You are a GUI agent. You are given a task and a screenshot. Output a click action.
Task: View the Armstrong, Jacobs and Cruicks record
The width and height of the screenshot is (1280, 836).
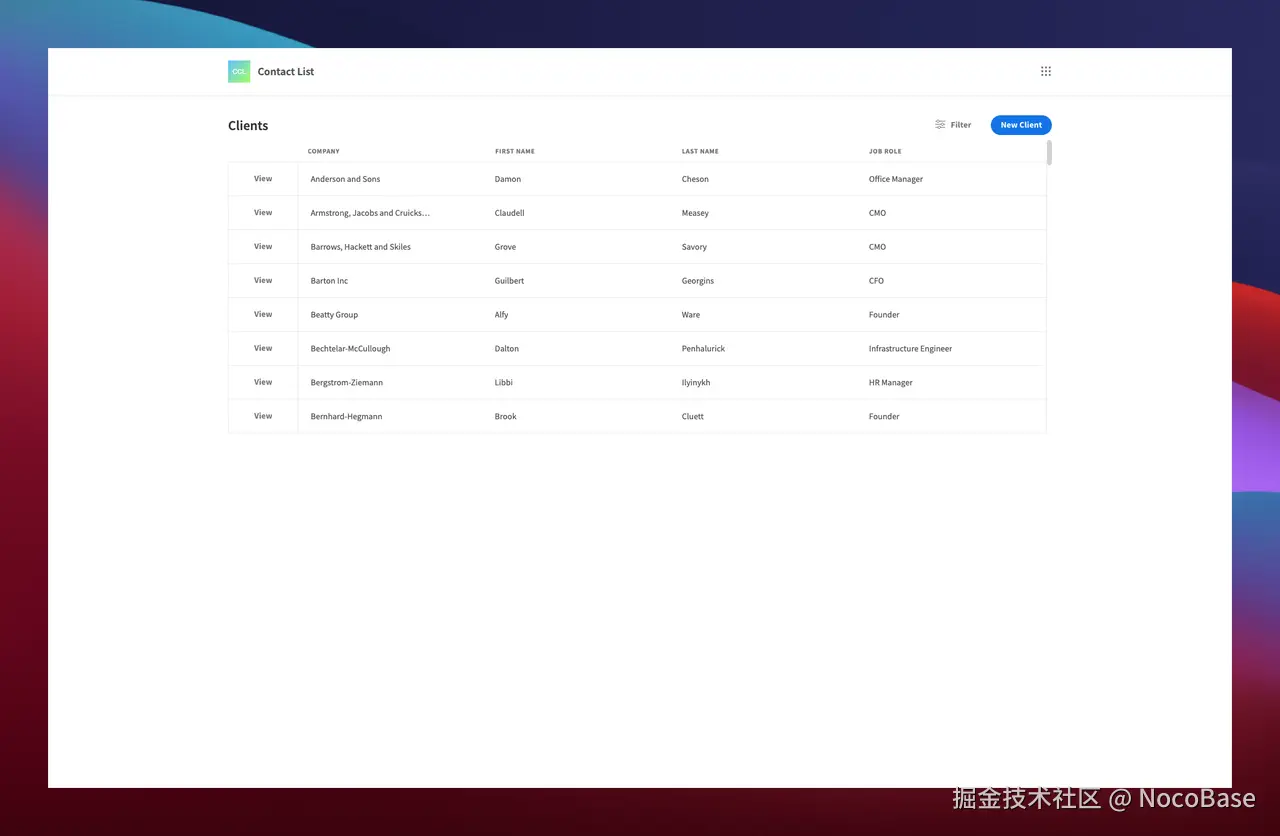(262, 212)
